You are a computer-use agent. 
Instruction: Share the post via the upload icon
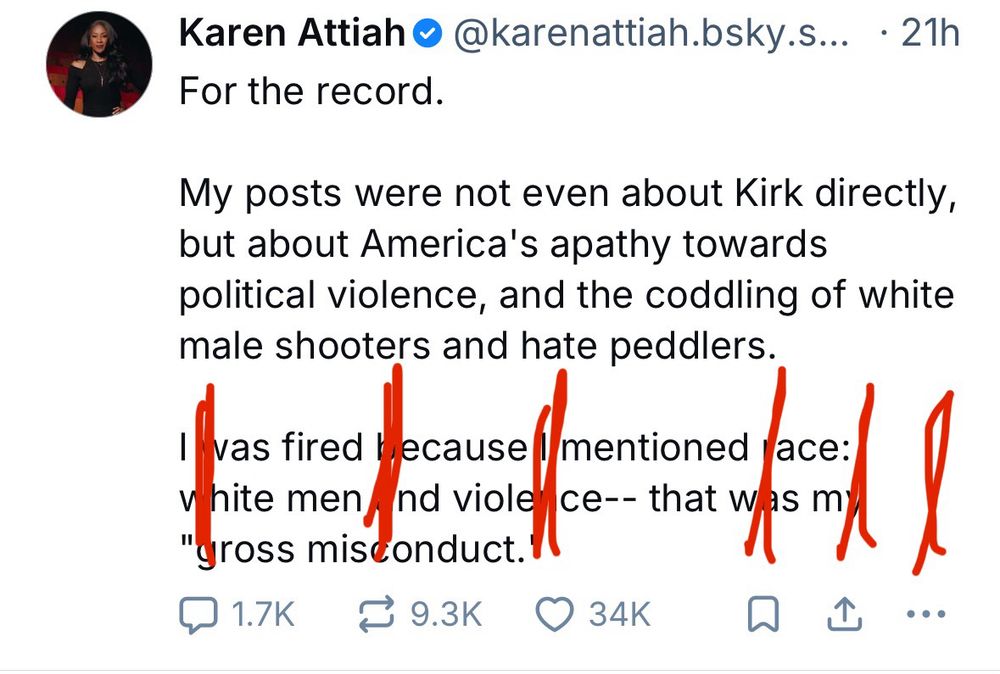pyautogui.click(x=845, y=611)
